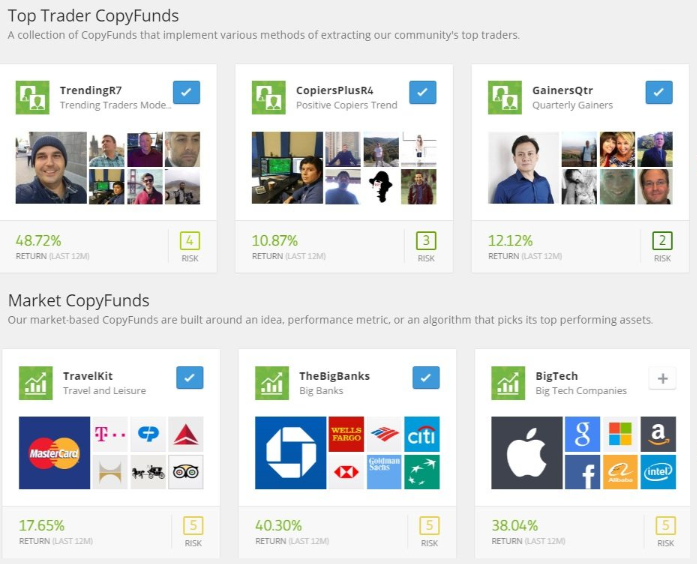Select the MasterCard logo in TravelKit

54,453
